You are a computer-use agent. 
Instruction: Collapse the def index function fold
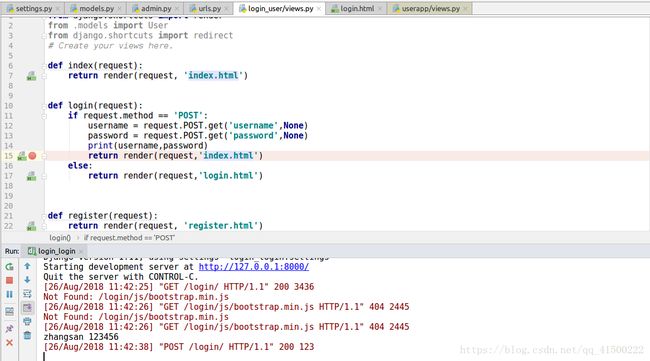(x=44, y=65)
